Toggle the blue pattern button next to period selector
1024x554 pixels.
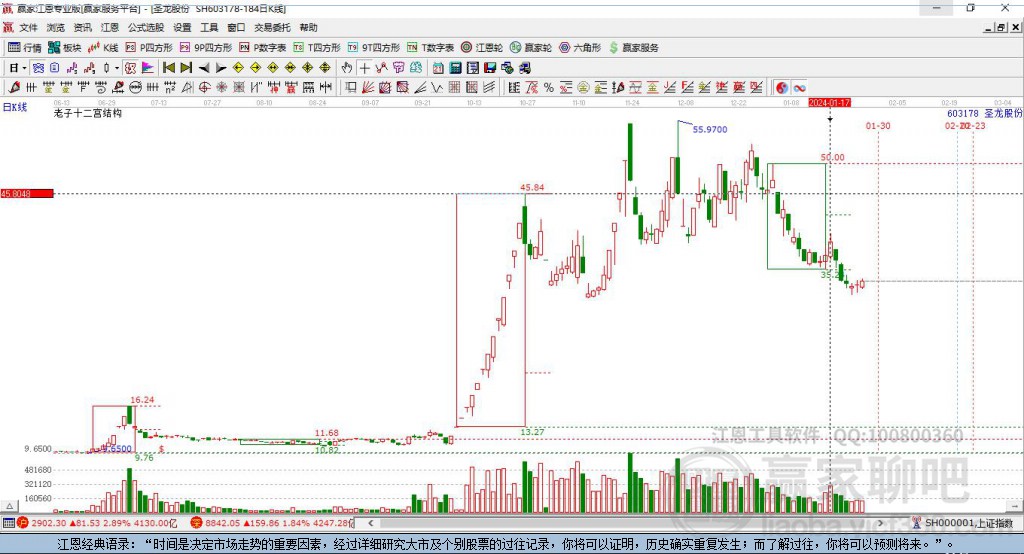point(38,68)
